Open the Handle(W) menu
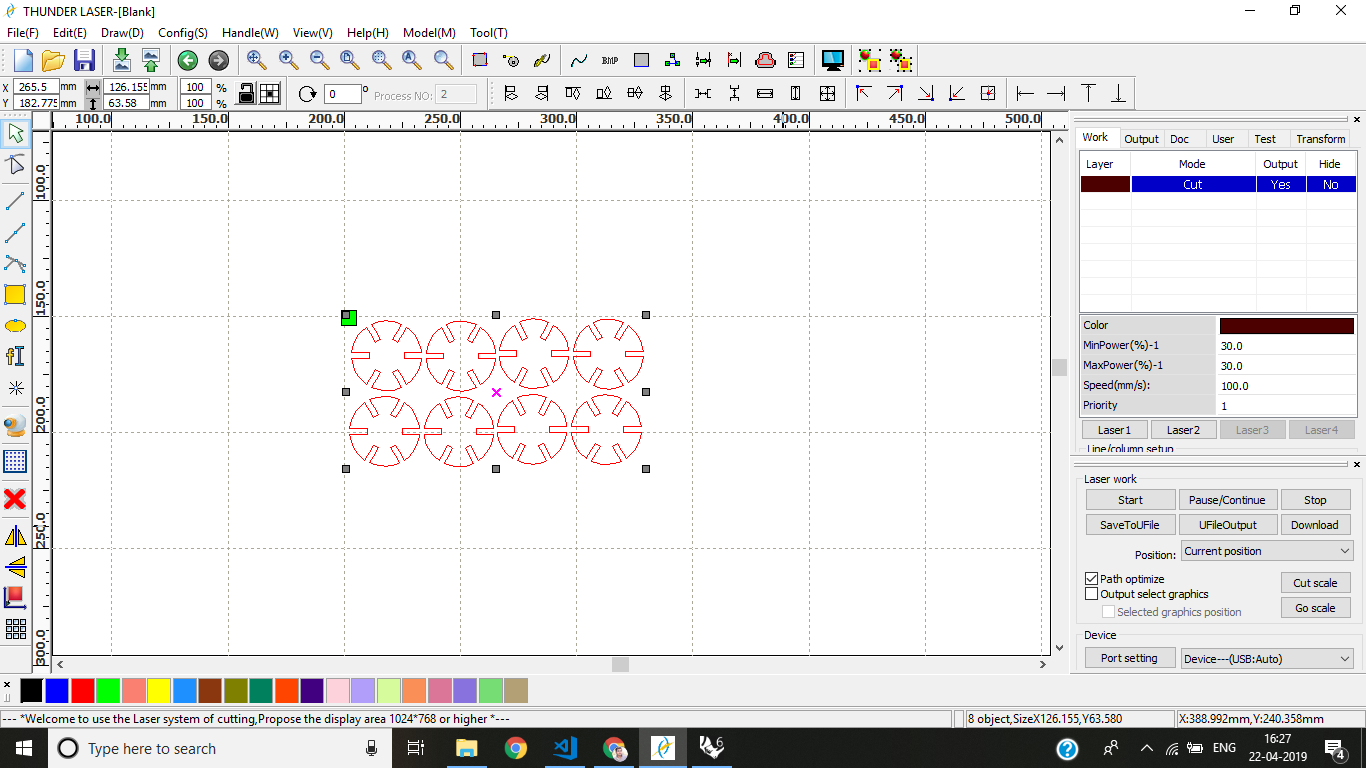The width and height of the screenshot is (1366, 768). [250, 33]
